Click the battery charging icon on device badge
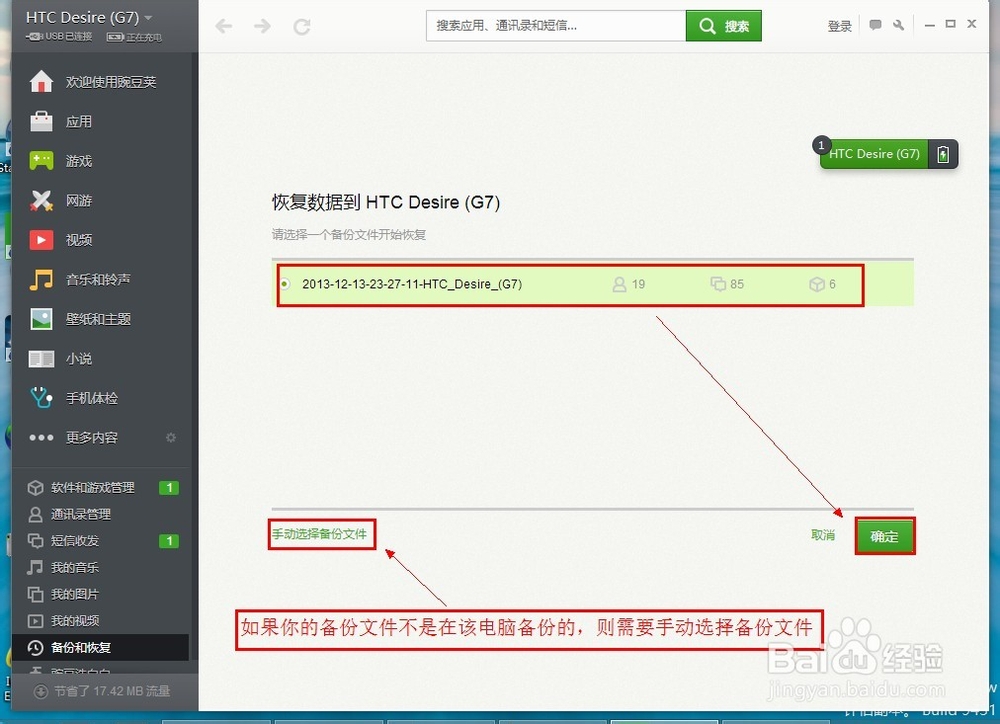Image resolution: width=1000 pixels, height=724 pixels. coord(943,154)
